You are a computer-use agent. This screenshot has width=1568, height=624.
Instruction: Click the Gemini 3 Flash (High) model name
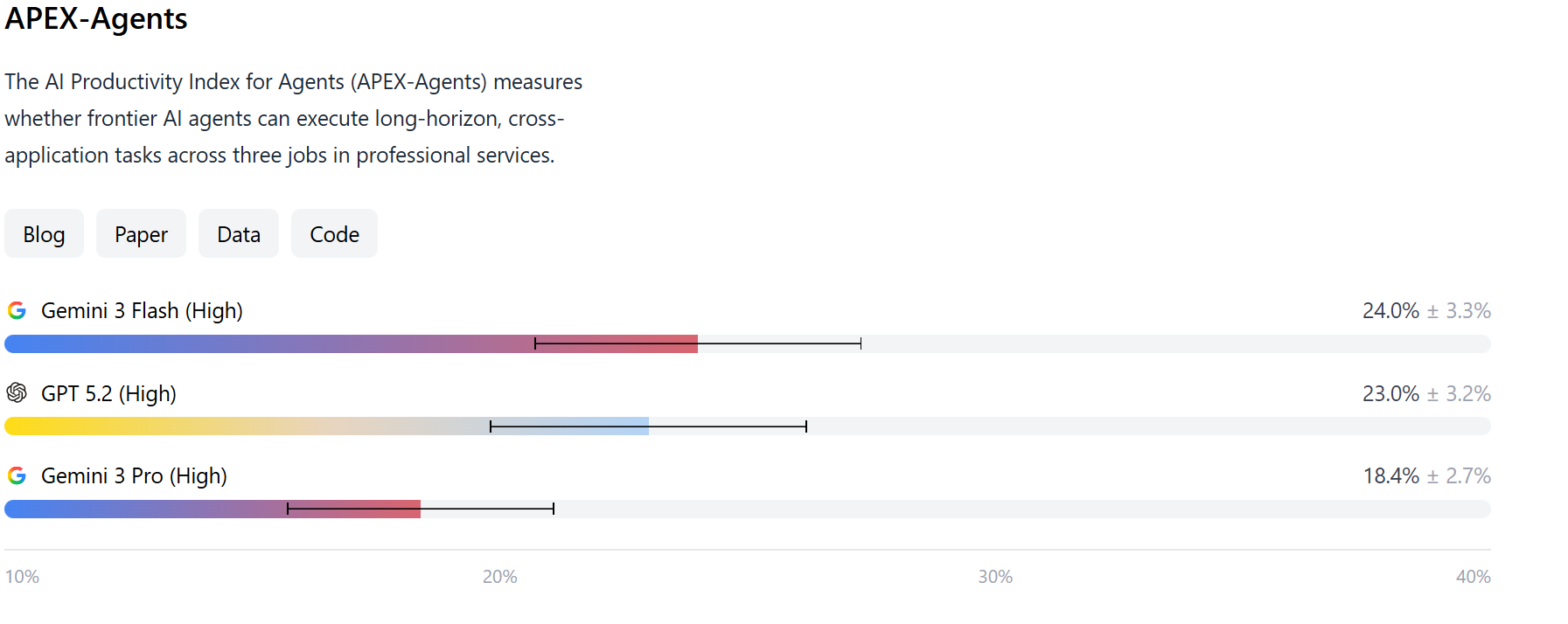(x=143, y=310)
